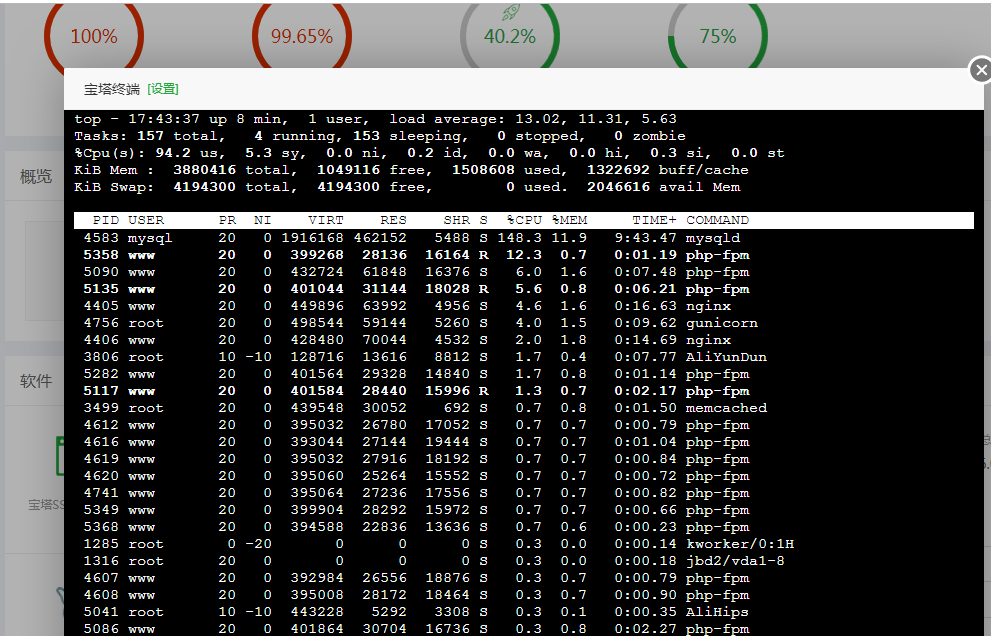Screen dimensions: 991x636
Task: Select the 100% load status gauge
Action: pos(94,35)
